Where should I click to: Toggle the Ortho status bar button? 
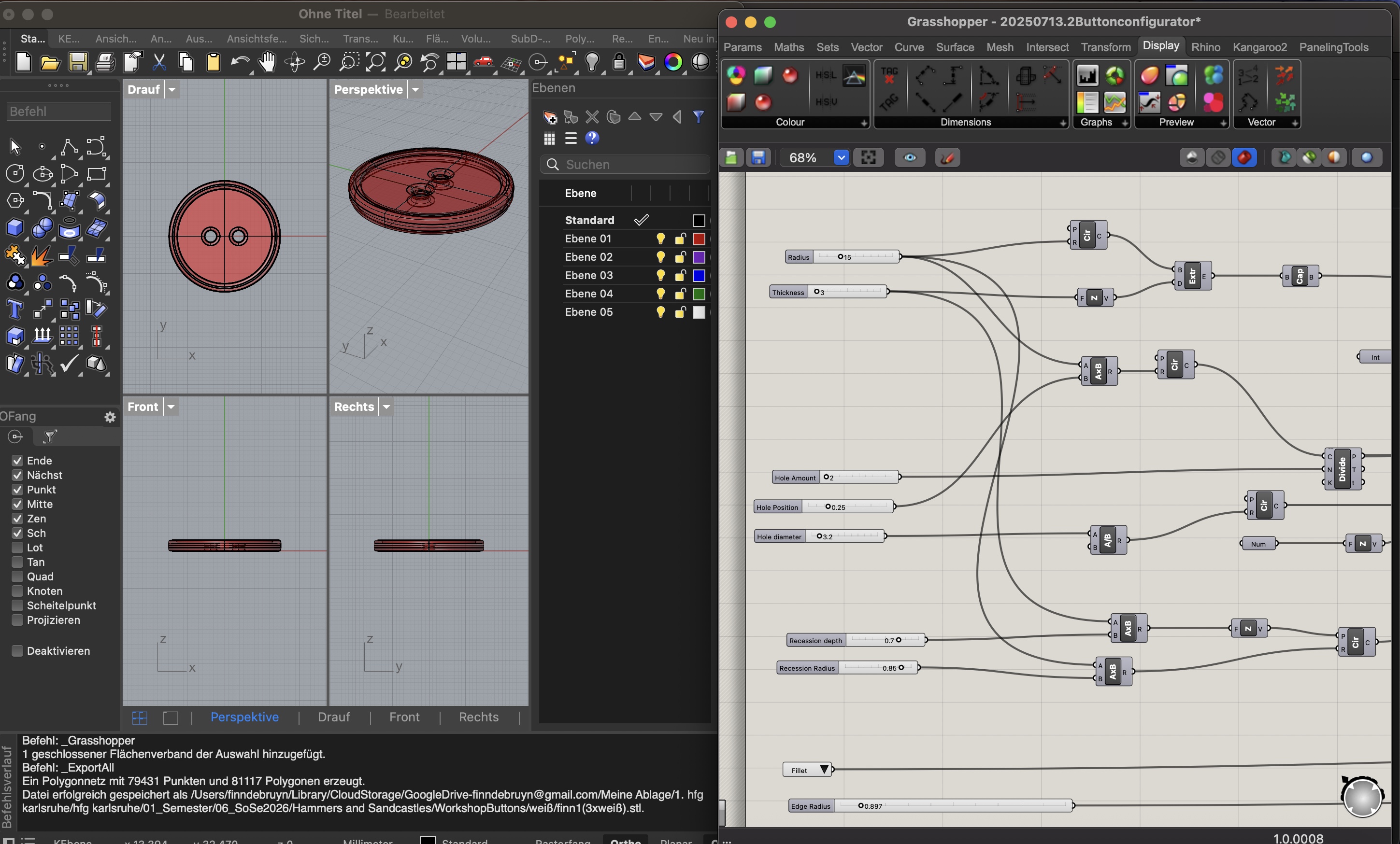(625, 840)
